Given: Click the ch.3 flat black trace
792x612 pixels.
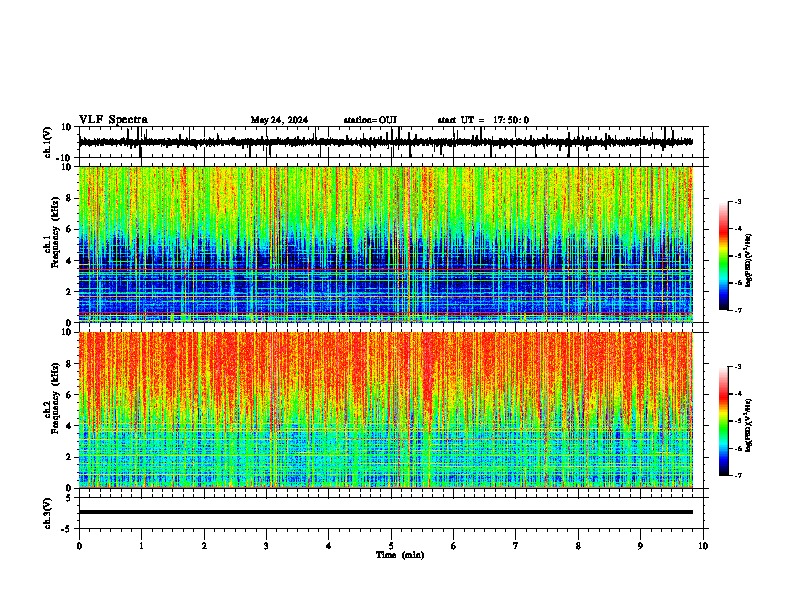Looking at the screenshot, I should (x=385, y=512).
